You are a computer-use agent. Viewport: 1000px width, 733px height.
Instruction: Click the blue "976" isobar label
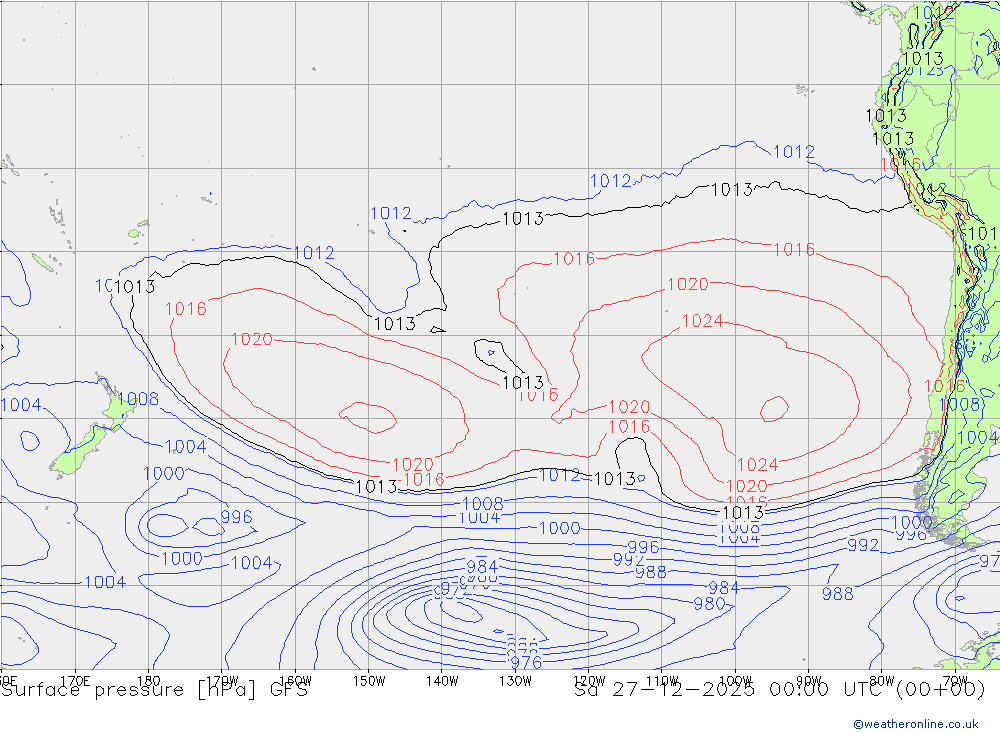[x=526, y=662]
